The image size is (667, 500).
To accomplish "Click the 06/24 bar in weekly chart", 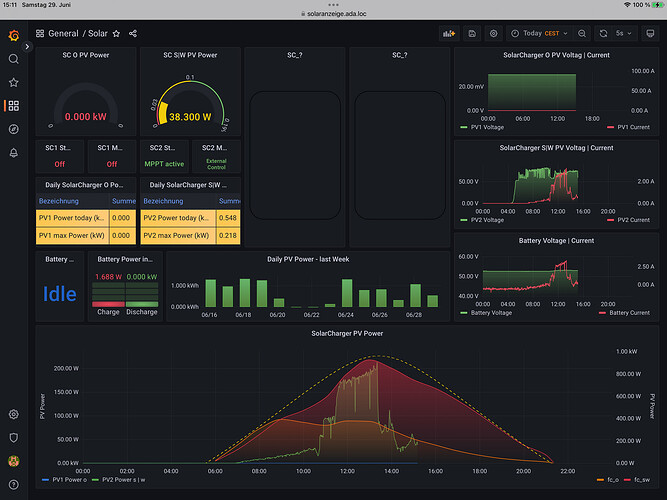I will pos(347,293).
